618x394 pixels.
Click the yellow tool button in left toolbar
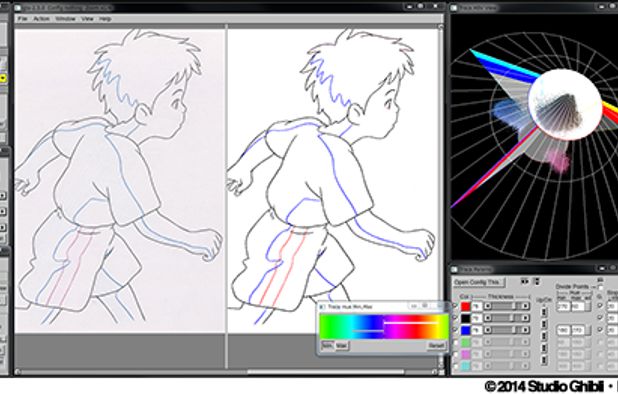(x=3, y=78)
